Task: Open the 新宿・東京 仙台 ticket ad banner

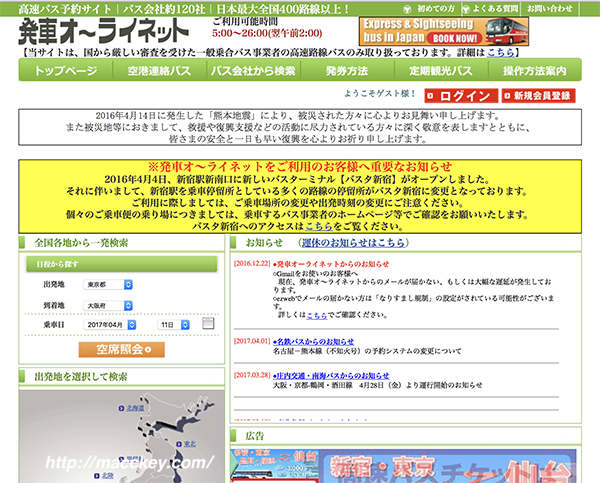Action: [448, 466]
